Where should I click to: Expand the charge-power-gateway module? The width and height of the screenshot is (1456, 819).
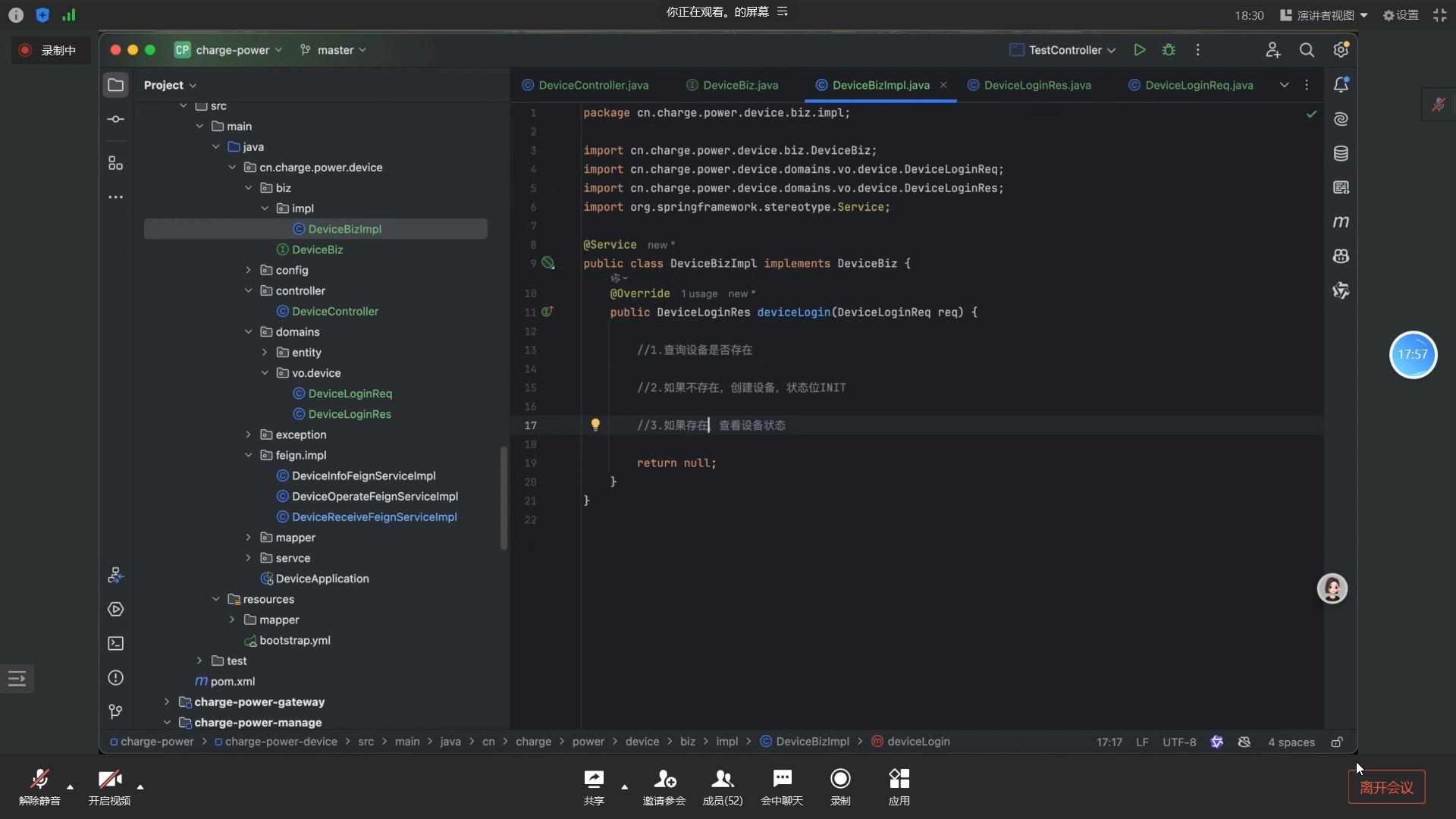(167, 702)
